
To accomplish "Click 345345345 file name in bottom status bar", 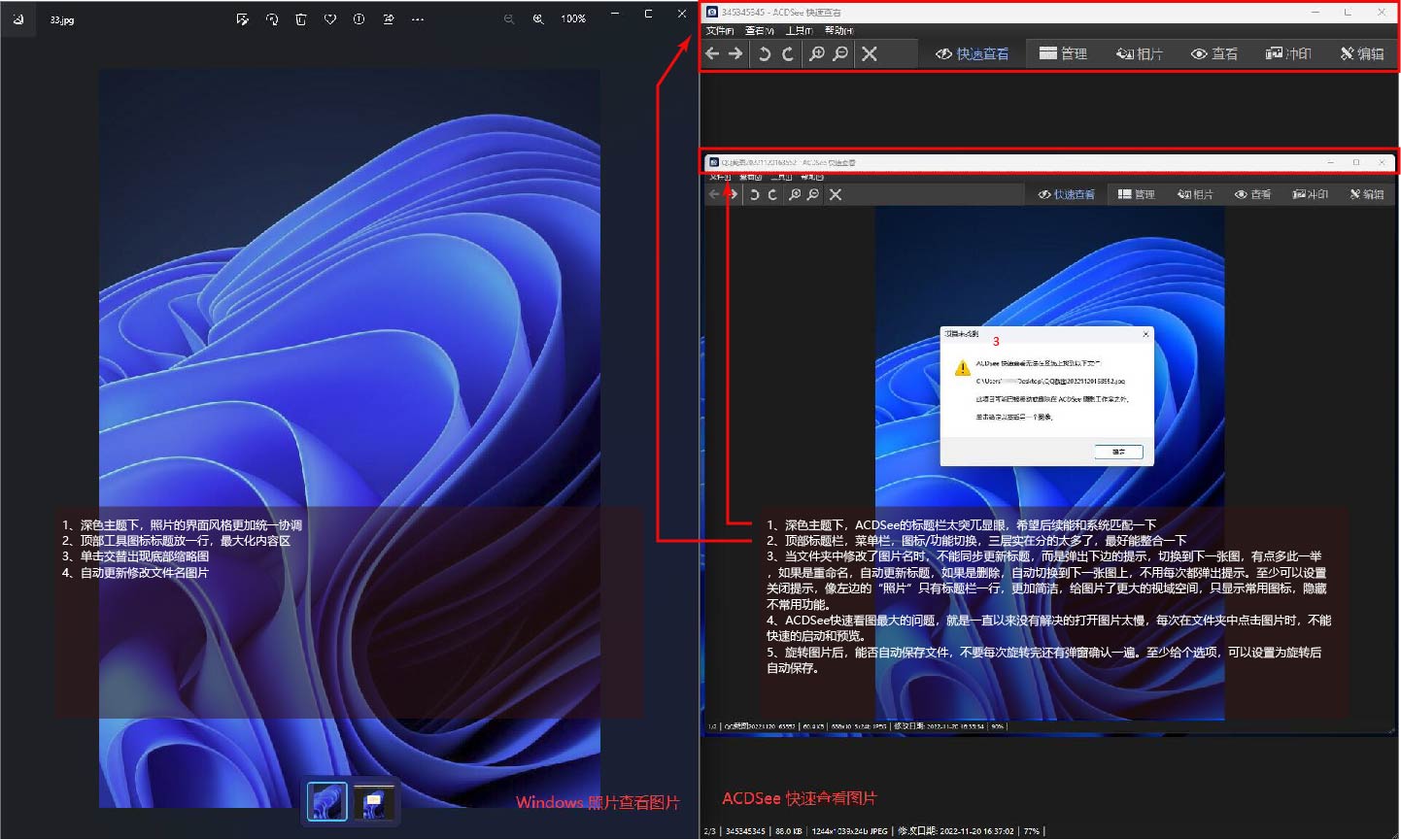I will 745,831.
